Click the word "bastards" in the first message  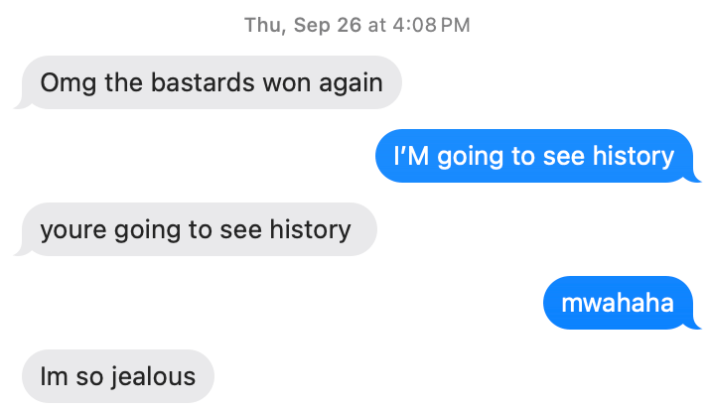(x=203, y=83)
